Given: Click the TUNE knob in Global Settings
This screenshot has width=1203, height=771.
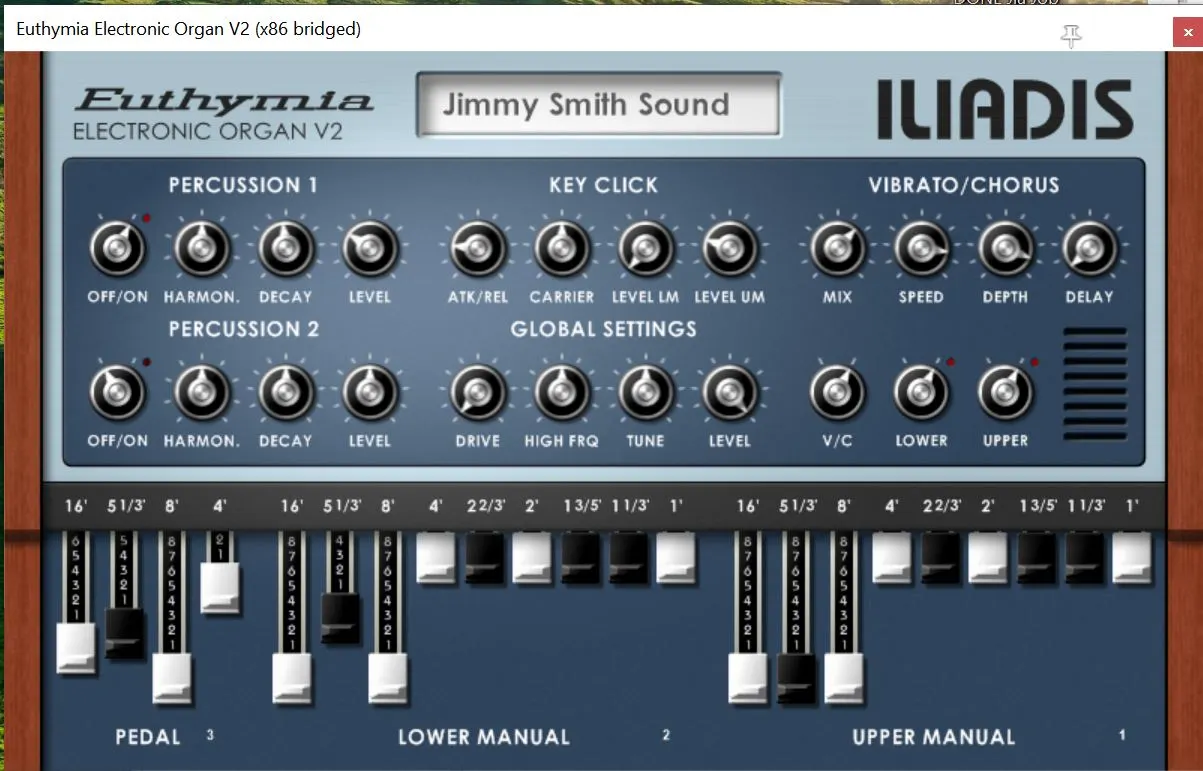Looking at the screenshot, I should [645, 392].
